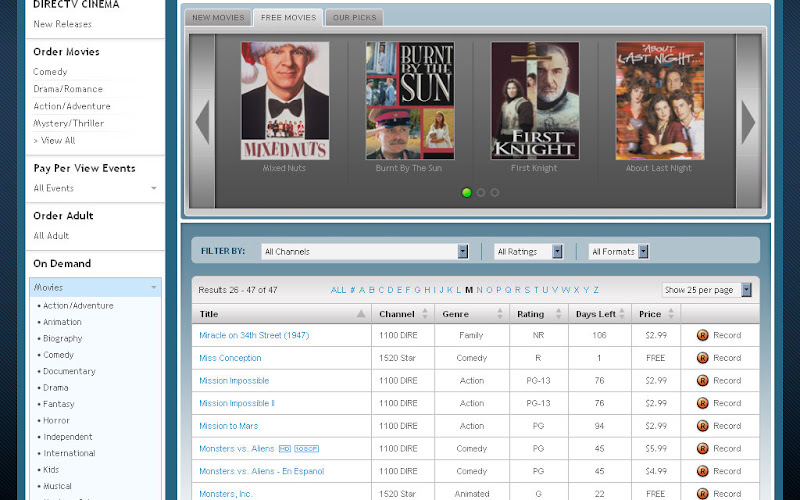
Task: Select Documentary in On Demand list
Action: point(69,371)
